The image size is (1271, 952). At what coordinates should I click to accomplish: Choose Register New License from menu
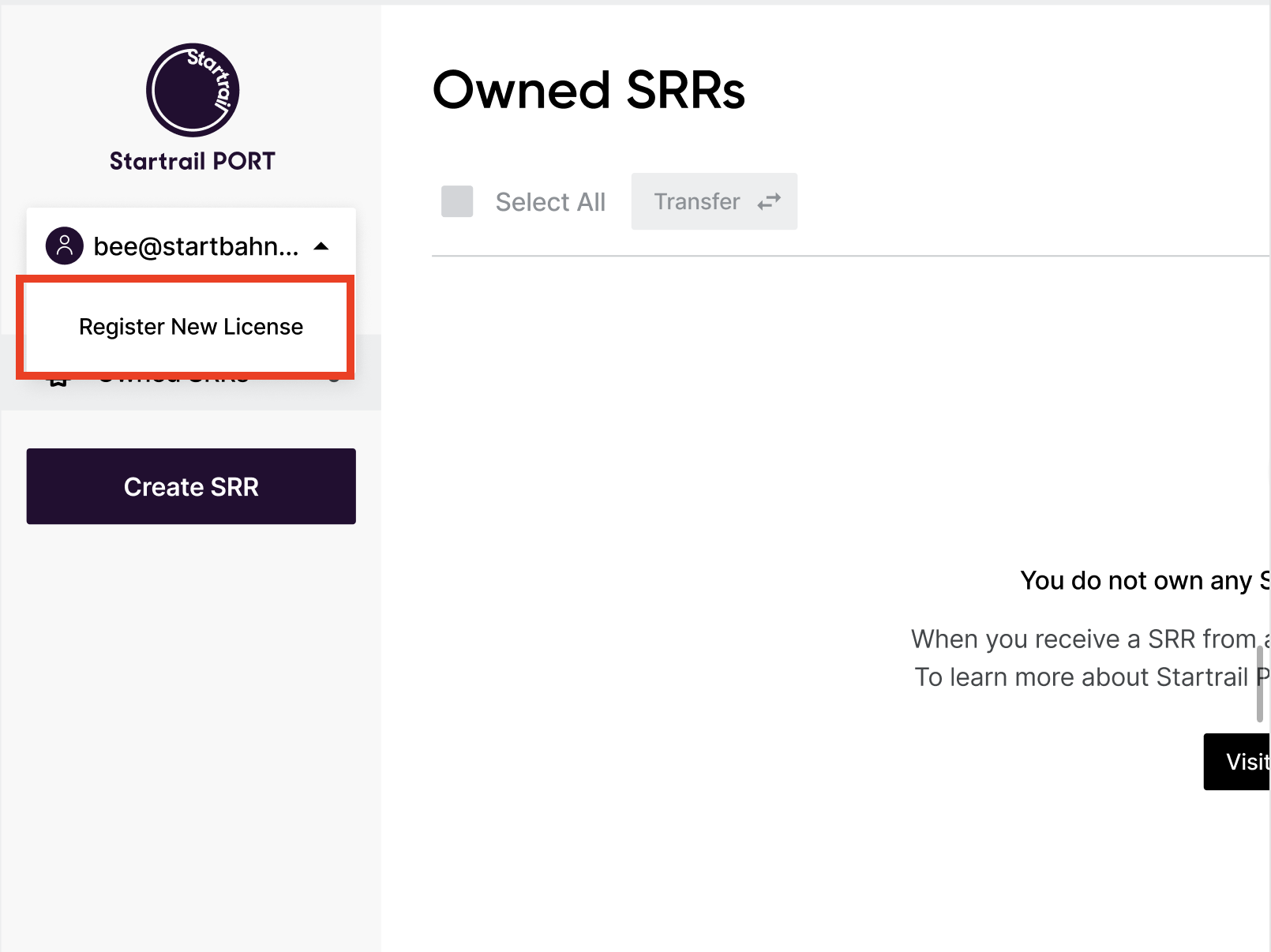pos(191,327)
